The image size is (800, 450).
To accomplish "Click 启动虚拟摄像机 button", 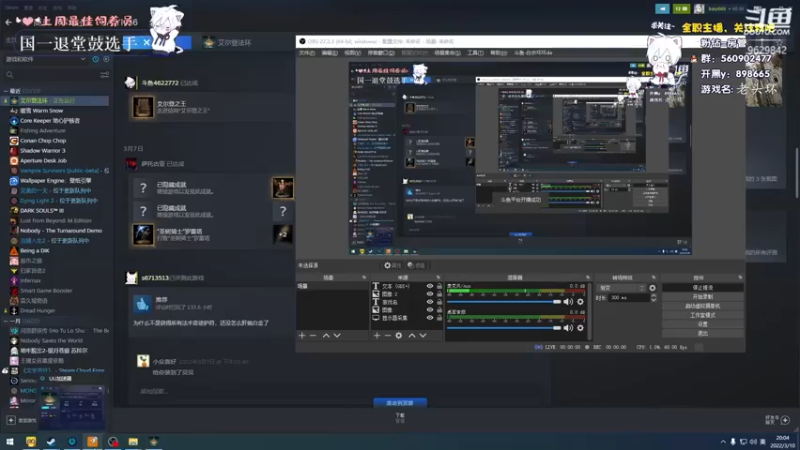I will tap(703, 306).
